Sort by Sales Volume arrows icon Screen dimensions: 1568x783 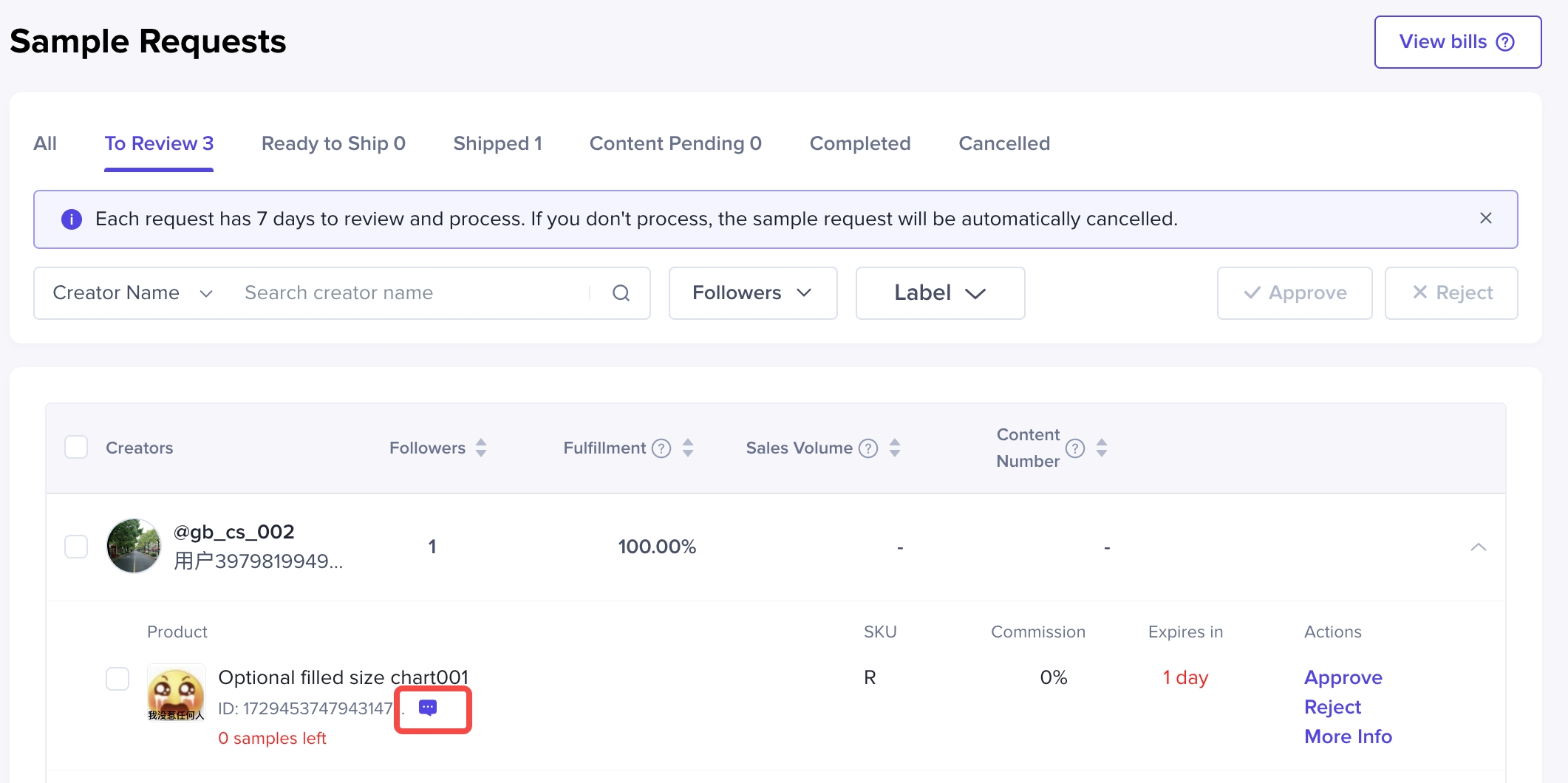coord(895,448)
